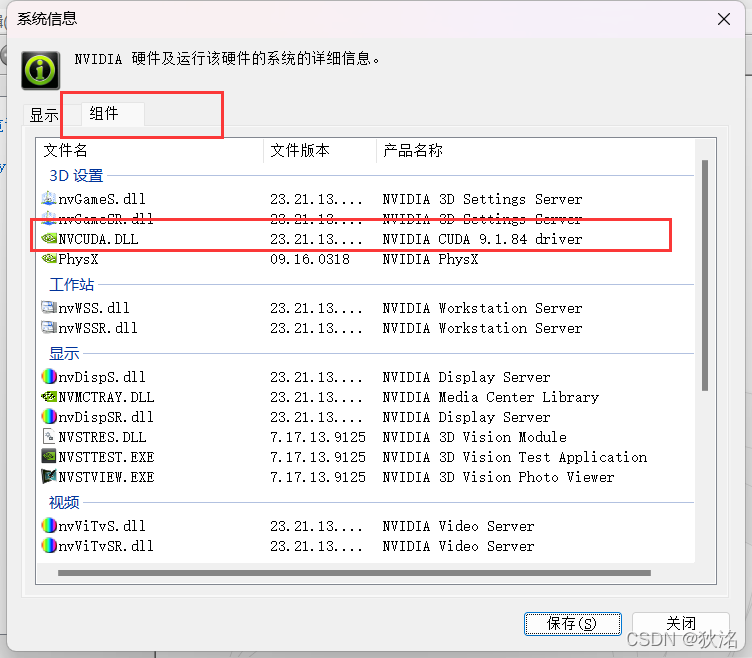Select the NVSTVIEW.EXE file name
This screenshot has width=752, height=658.
pyautogui.click(x=106, y=477)
